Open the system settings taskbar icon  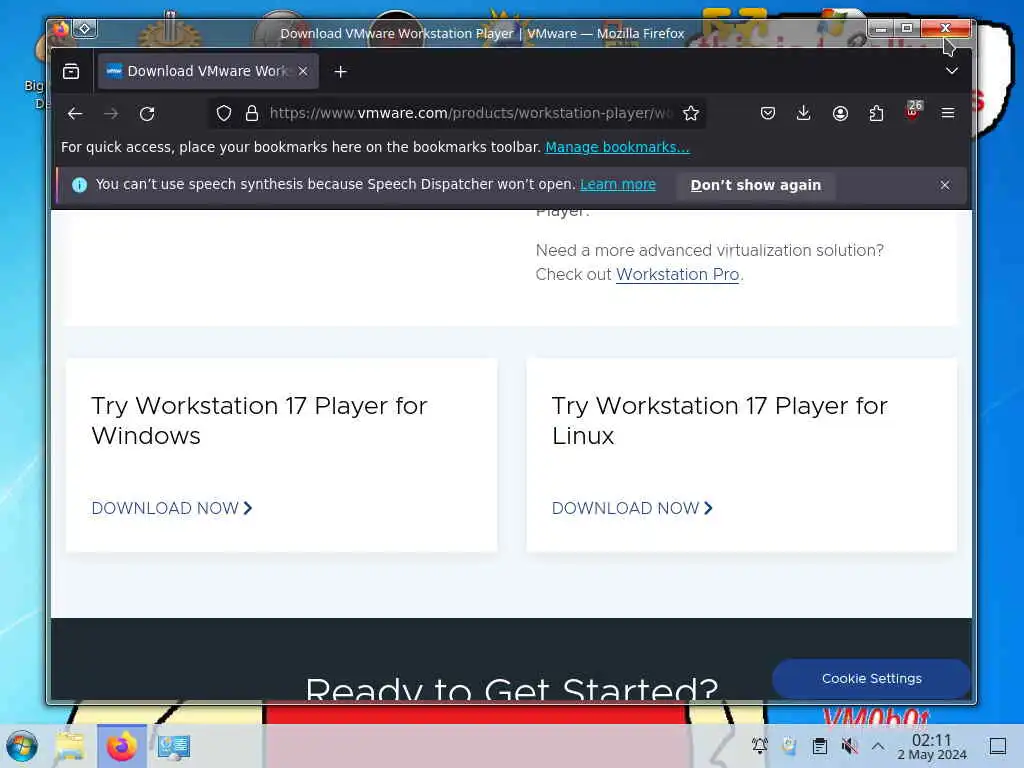click(174, 746)
